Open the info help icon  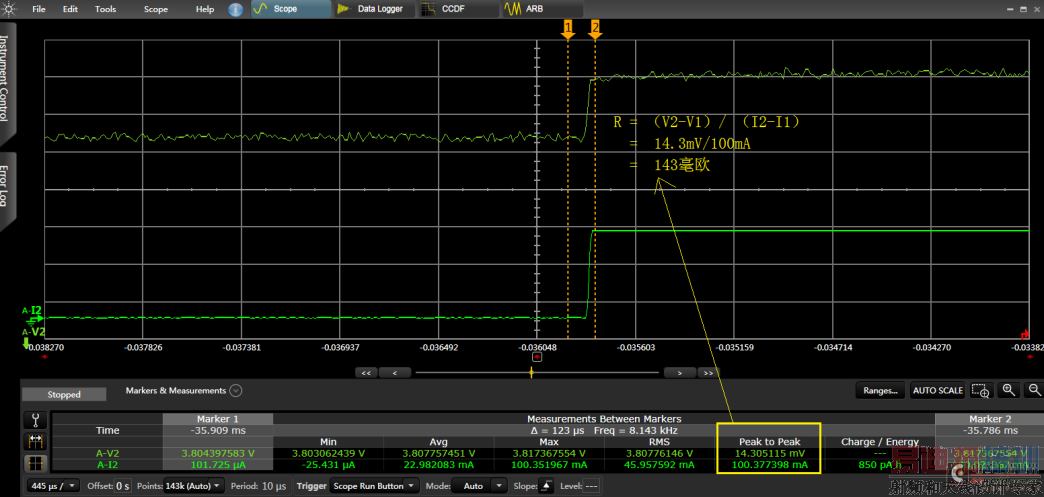[x=236, y=9]
